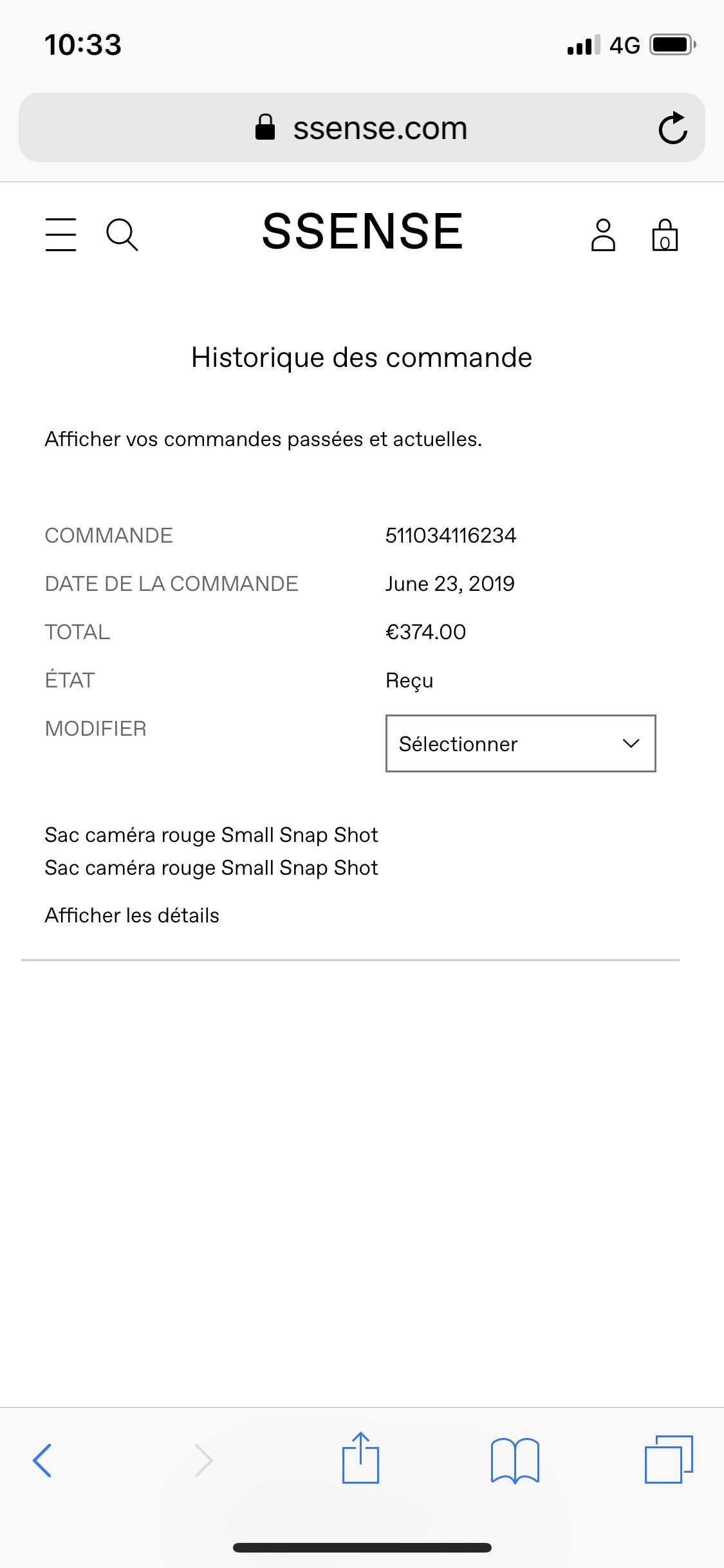Go to the SSENSE logo homepage
This screenshot has width=724, height=1568.
(x=362, y=231)
